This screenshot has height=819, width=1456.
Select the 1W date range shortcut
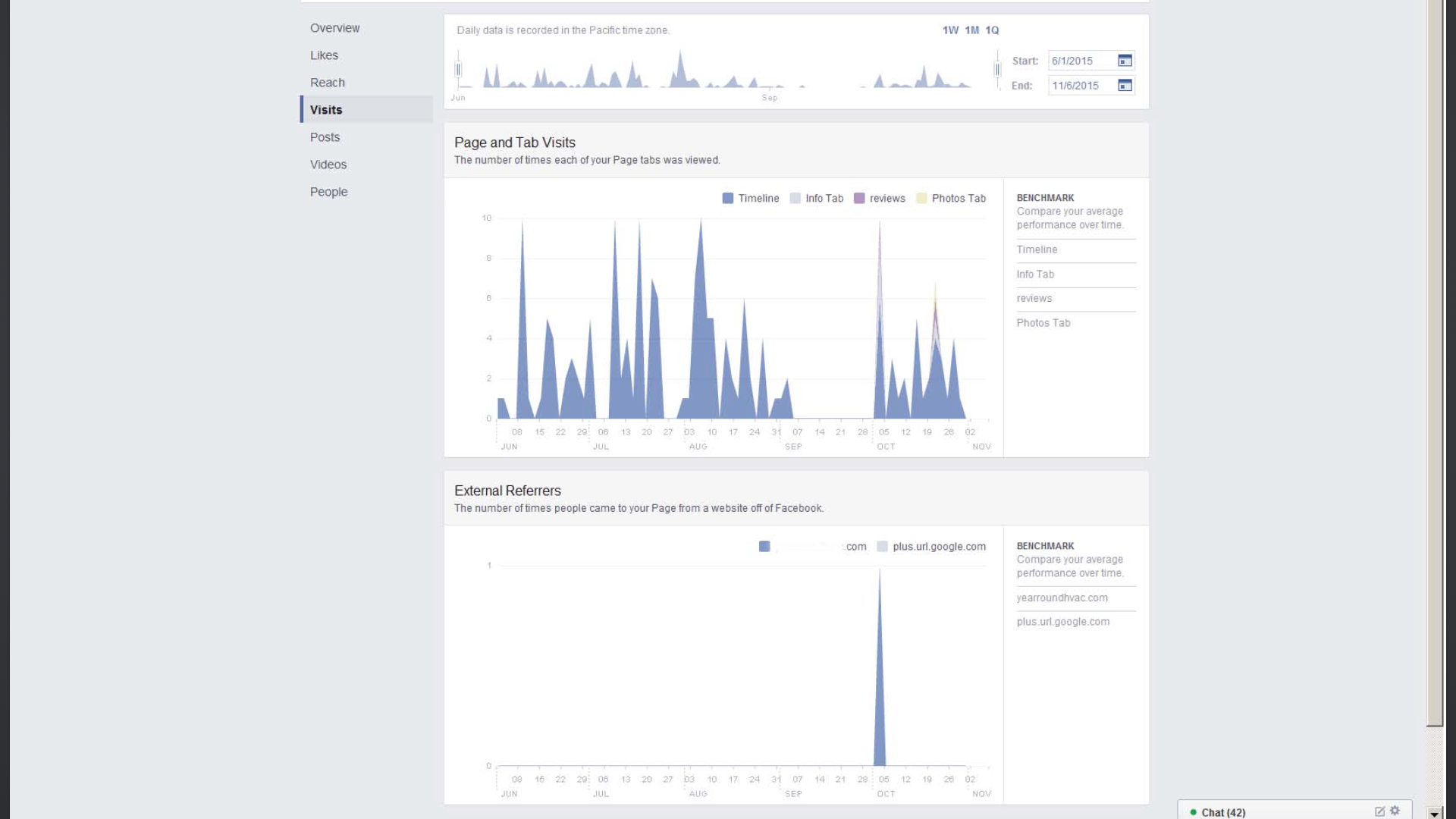click(950, 30)
